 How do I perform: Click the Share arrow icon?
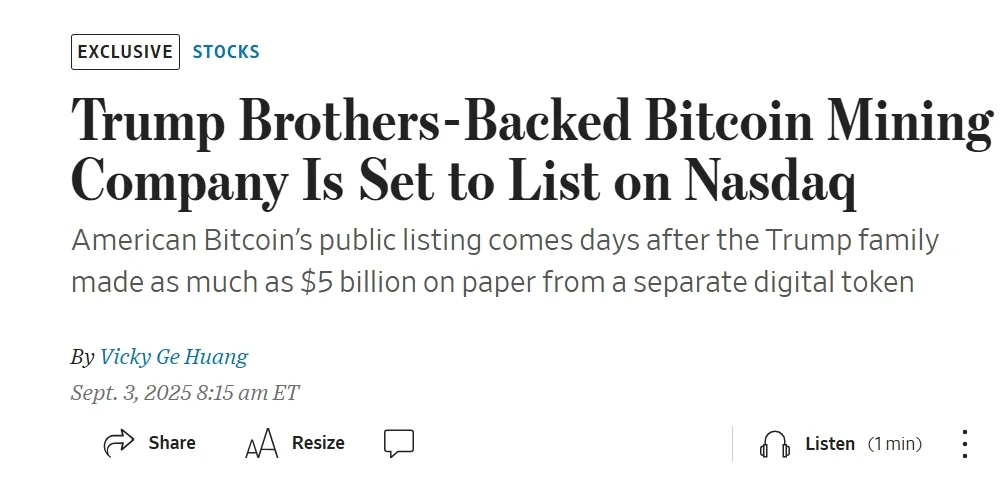[x=119, y=443]
